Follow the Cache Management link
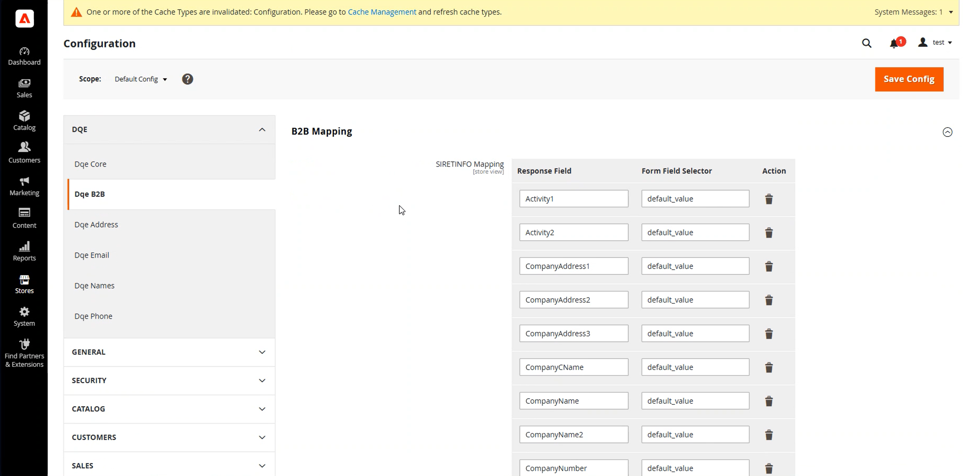The image size is (963, 476). [x=382, y=12]
